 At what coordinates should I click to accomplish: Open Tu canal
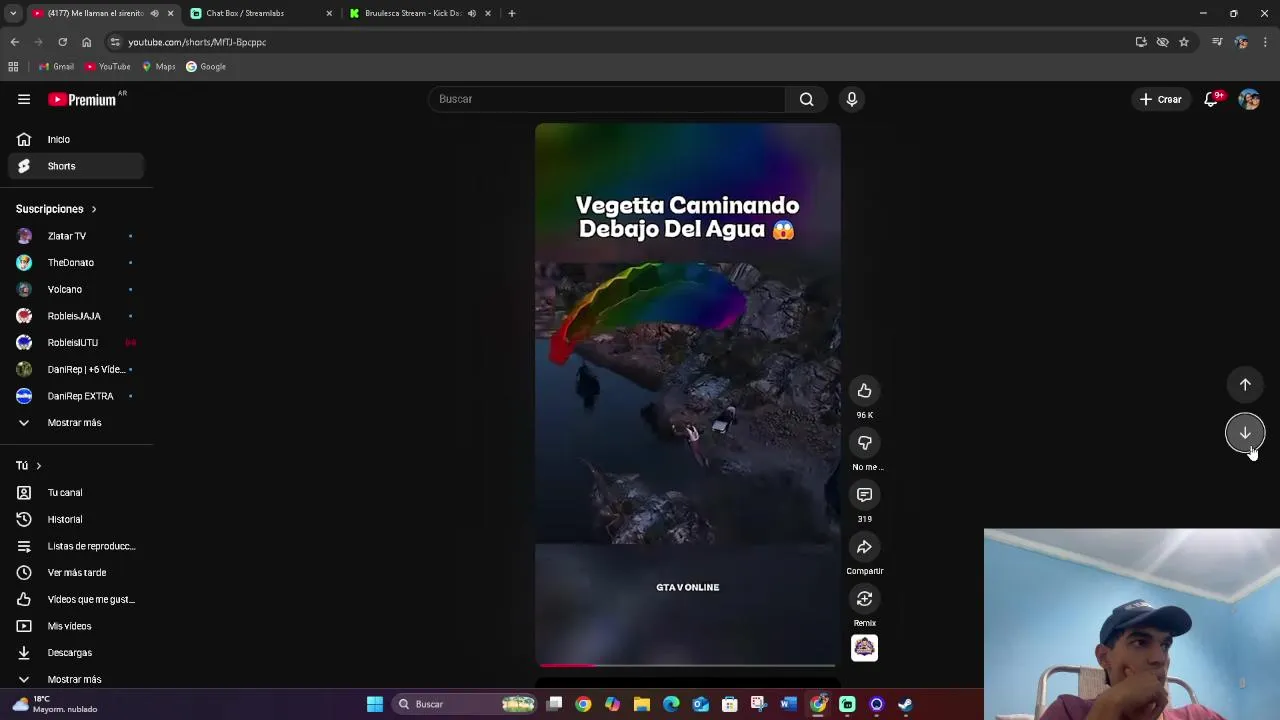[x=76, y=493]
